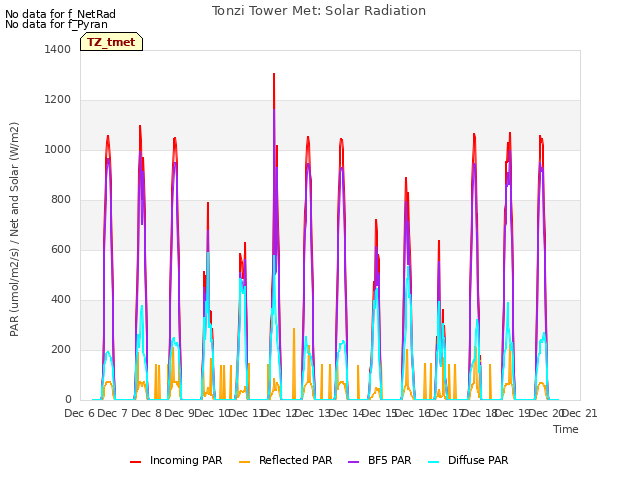This screenshot has height=480, width=640.
Task: Click the 800 y-axis tick label
Action: pos(61,199)
